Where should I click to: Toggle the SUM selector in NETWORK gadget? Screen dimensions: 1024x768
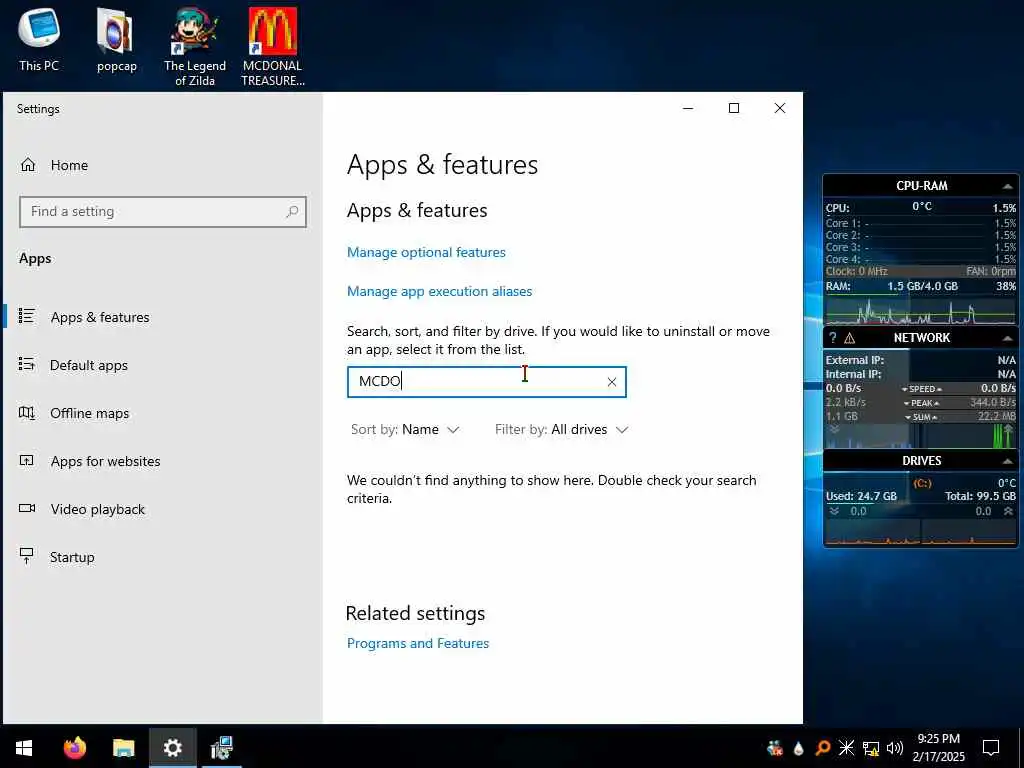click(921, 417)
